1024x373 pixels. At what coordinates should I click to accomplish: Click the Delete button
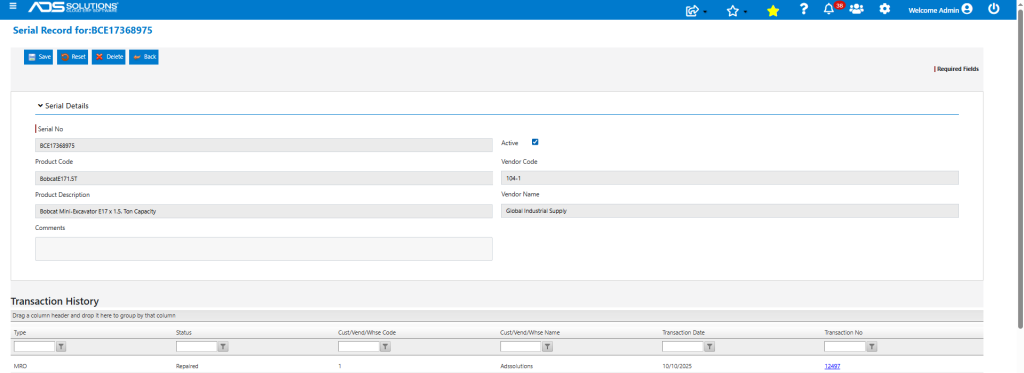pyautogui.click(x=108, y=57)
